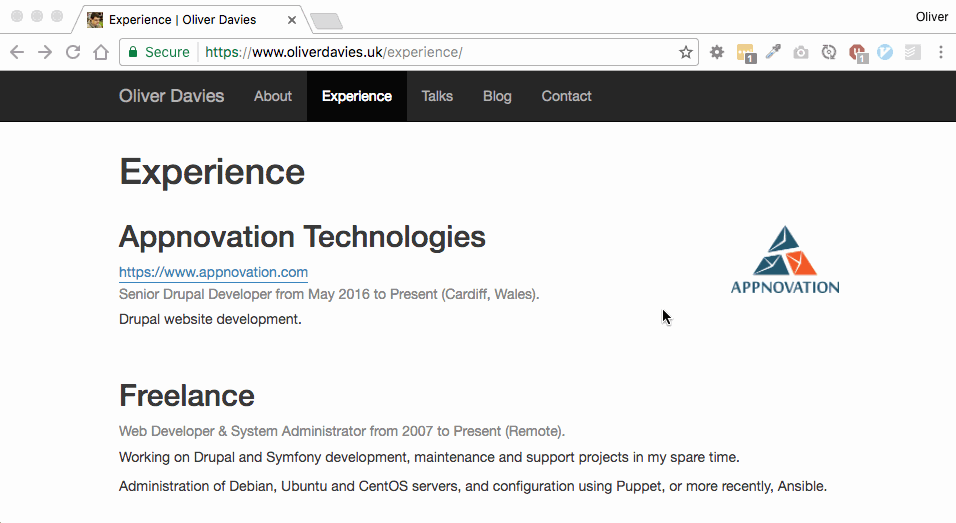Follow the https://www.appnovation.com link

click(x=213, y=272)
